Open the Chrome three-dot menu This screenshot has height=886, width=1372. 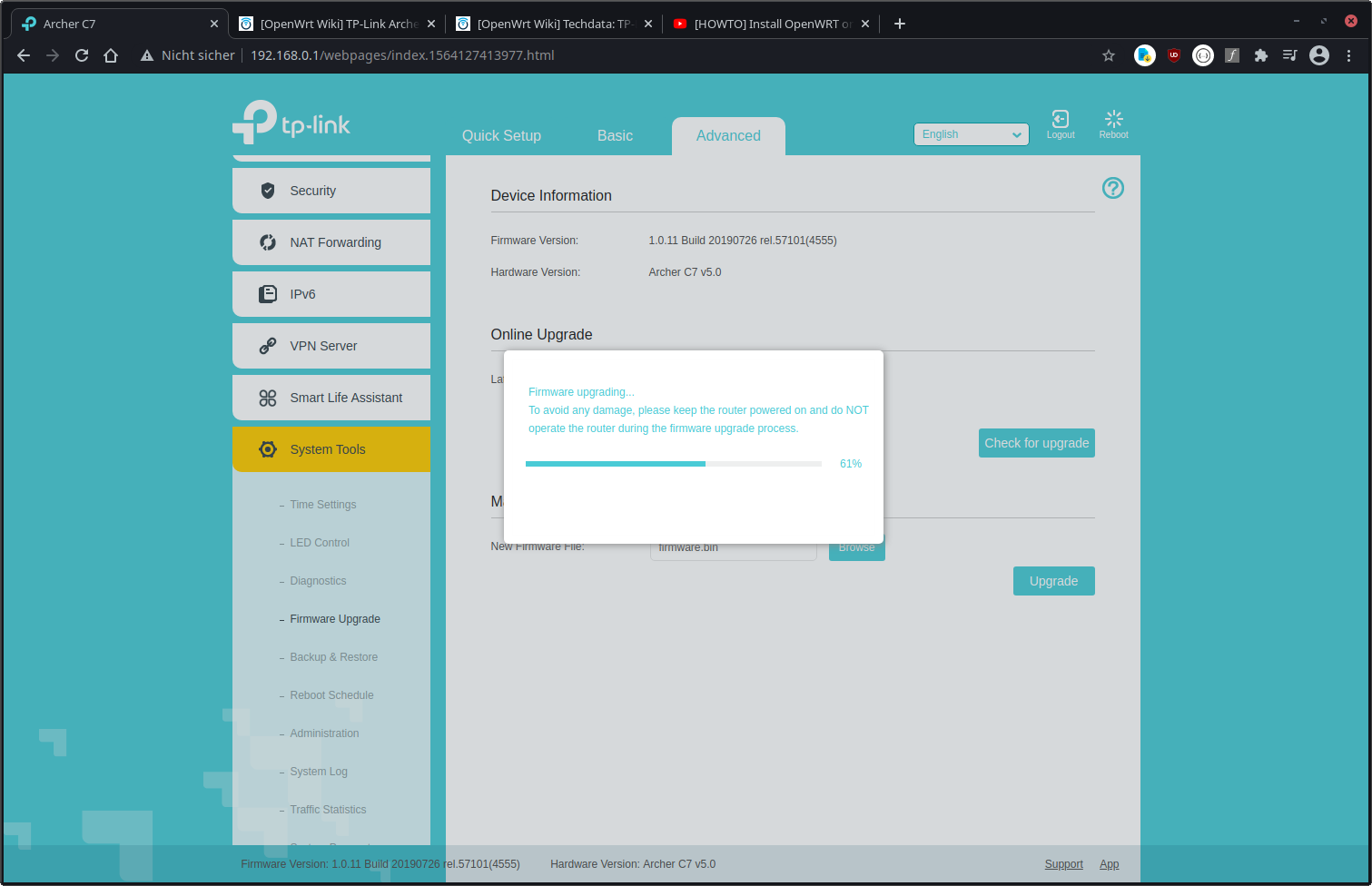point(1349,55)
